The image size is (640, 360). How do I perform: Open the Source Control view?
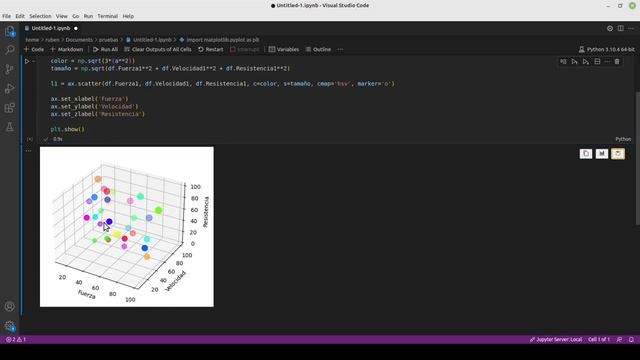[x=9, y=69]
